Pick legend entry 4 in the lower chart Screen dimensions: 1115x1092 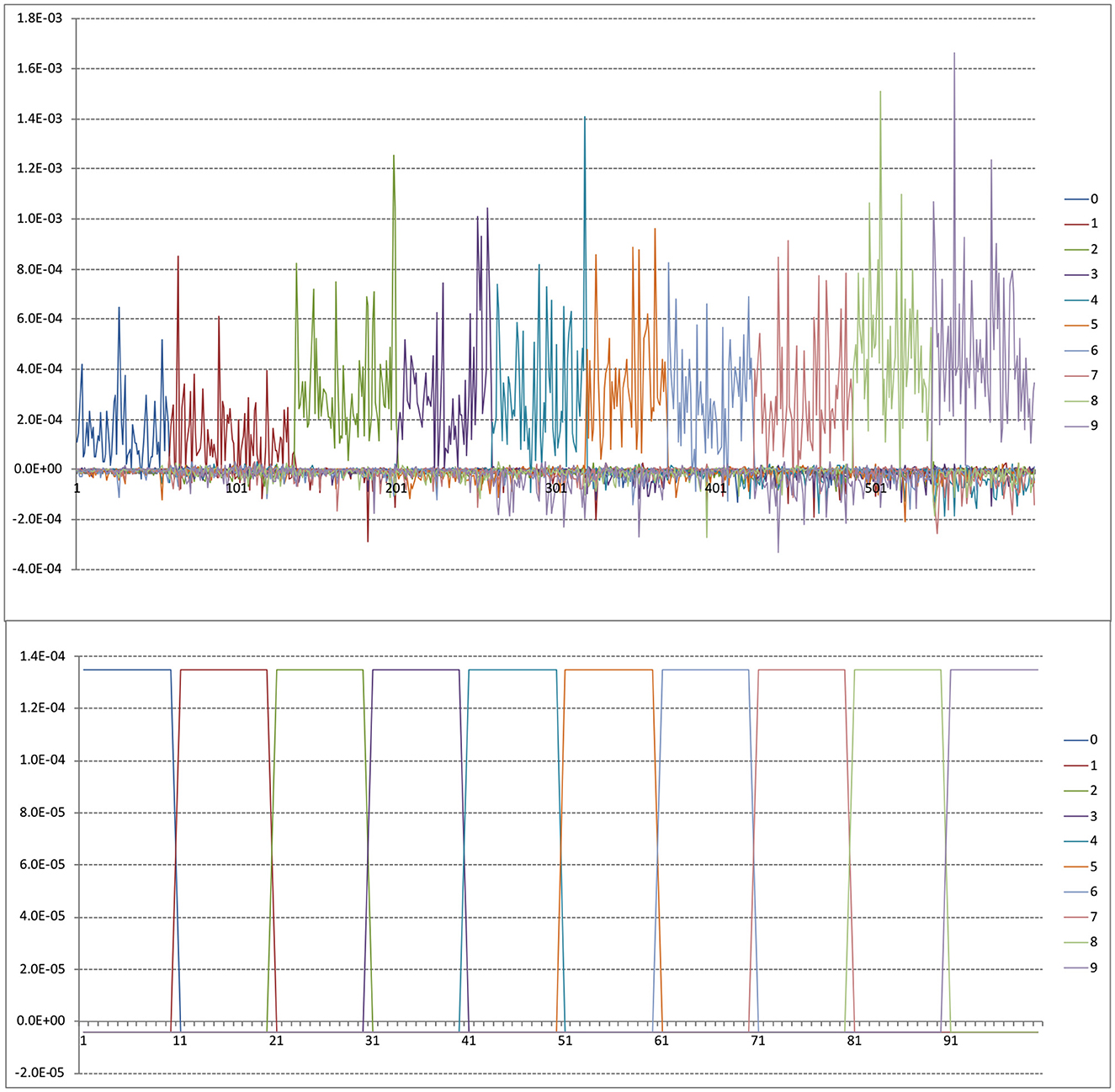pyautogui.click(x=1081, y=840)
